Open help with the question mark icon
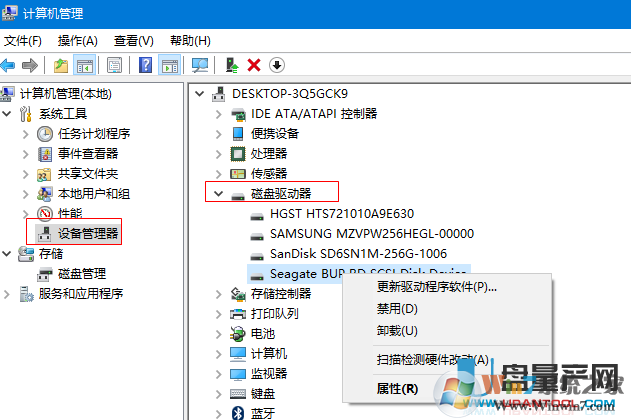Screen dimensions: 631x420 [x=146, y=65]
